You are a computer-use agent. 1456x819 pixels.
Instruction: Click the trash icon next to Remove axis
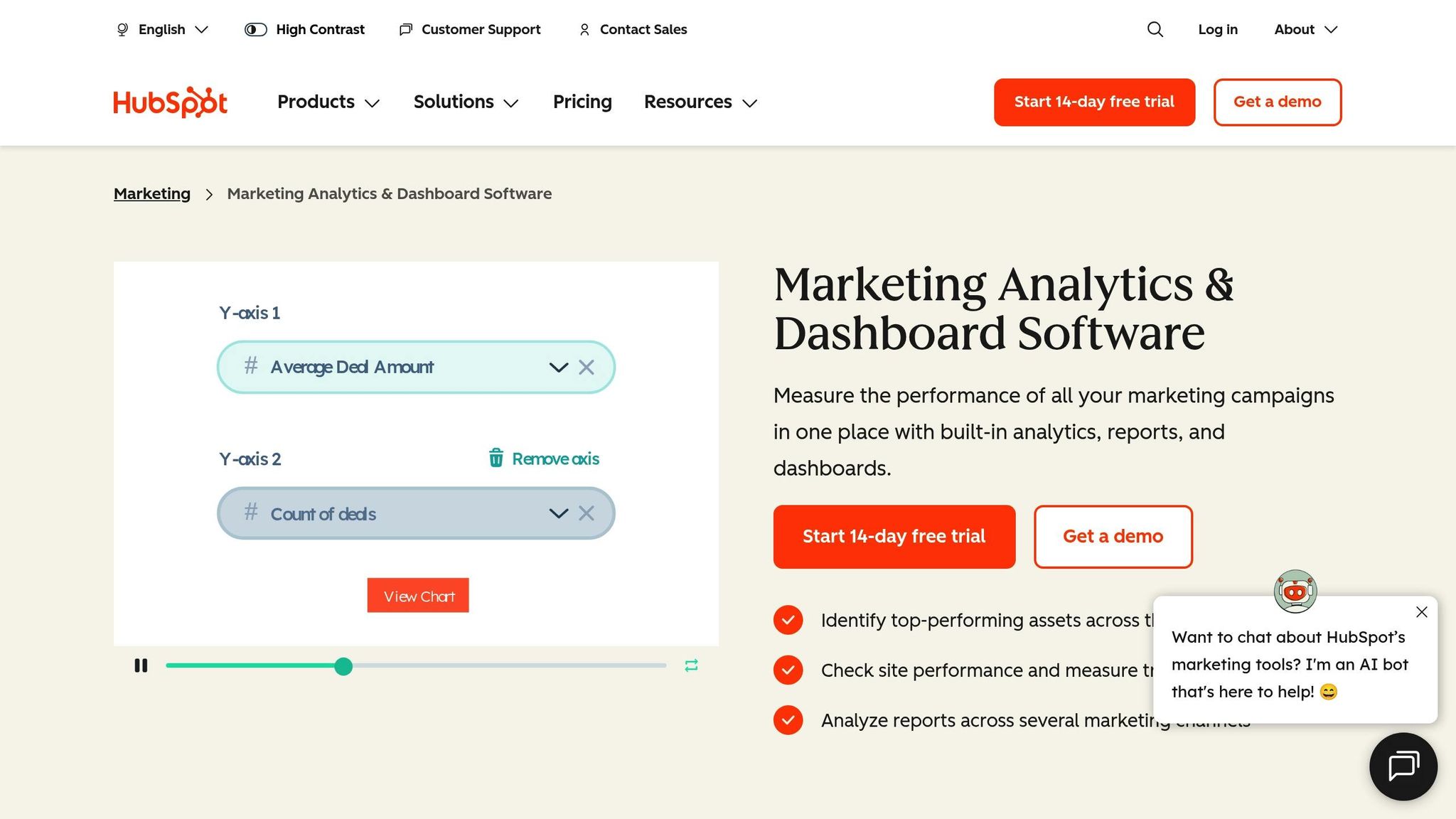pos(496,459)
